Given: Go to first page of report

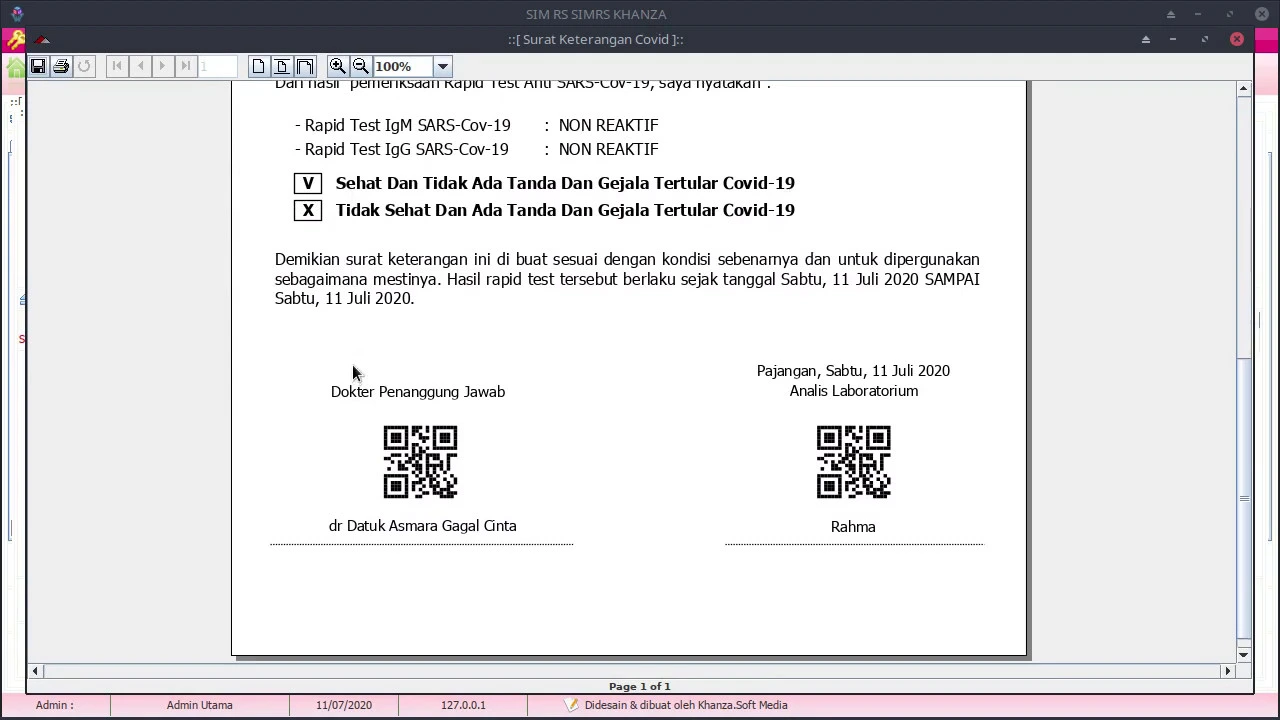Looking at the screenshot, I should coord(117,66).
